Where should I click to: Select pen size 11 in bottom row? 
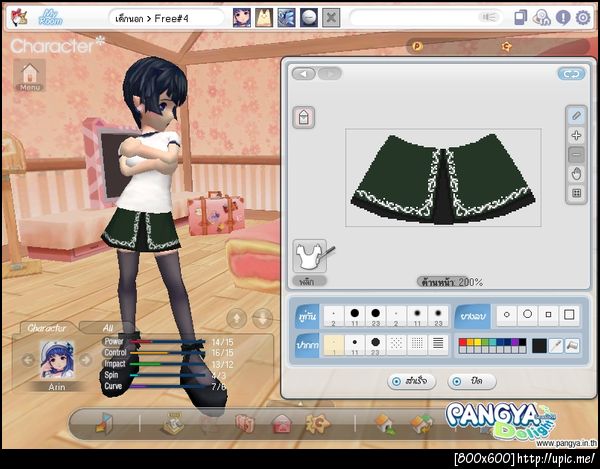click(355, 345)
